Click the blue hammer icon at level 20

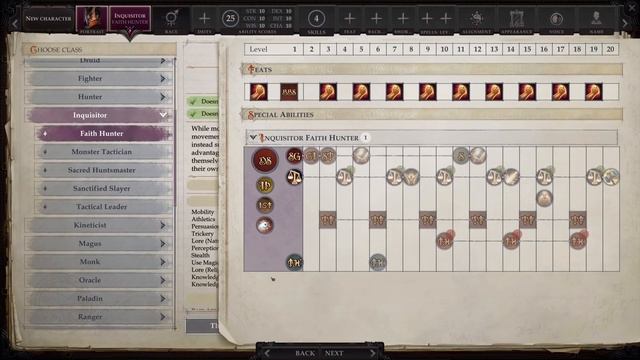click(611, 177)
